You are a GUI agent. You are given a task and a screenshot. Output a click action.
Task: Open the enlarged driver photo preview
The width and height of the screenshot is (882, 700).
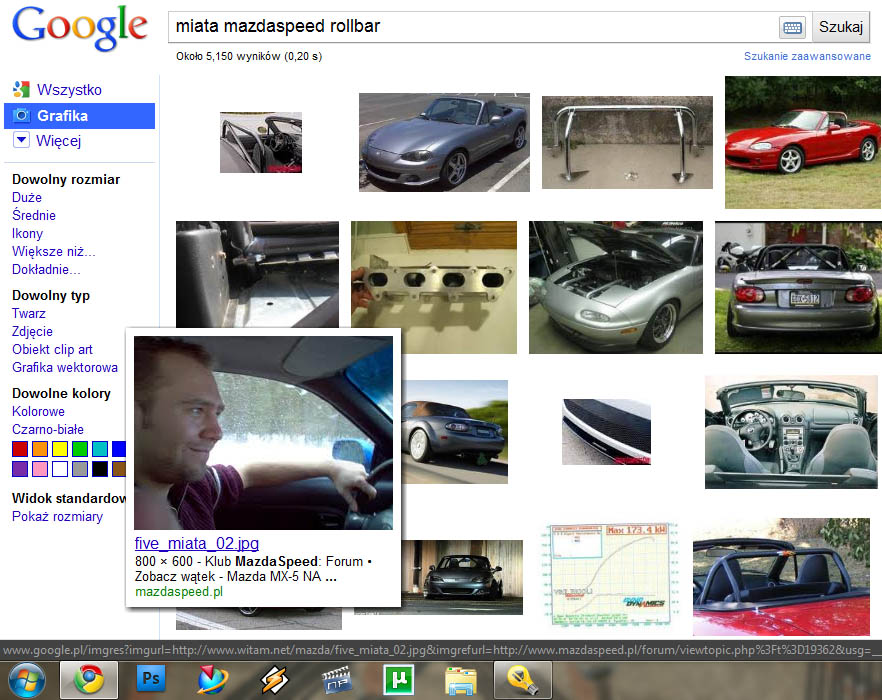click(263, 433)
